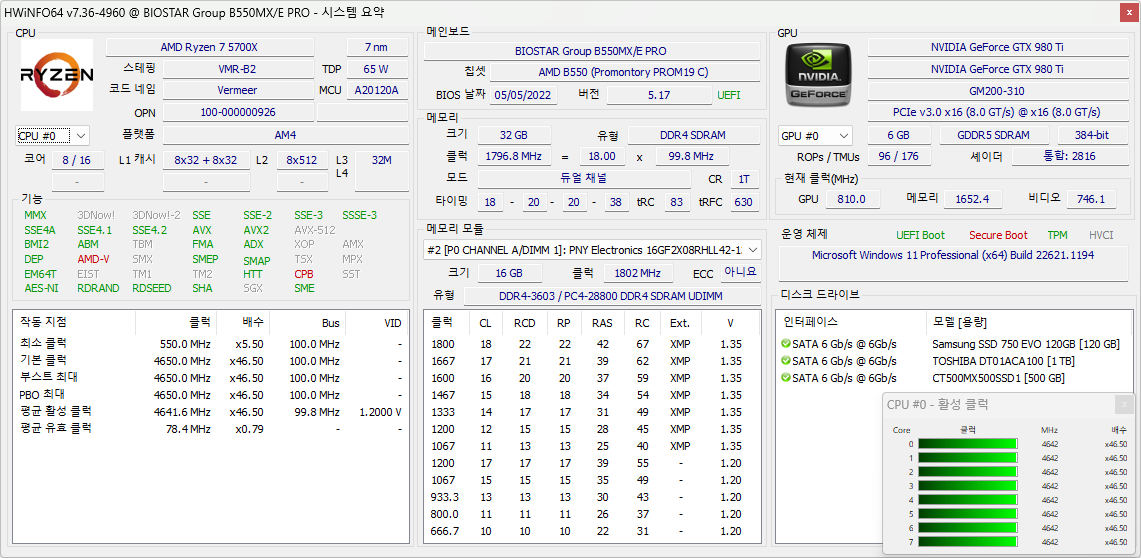Click the AVX-512 feature flag
This screenshot has height=558, width=1141.
coord(314,230)
